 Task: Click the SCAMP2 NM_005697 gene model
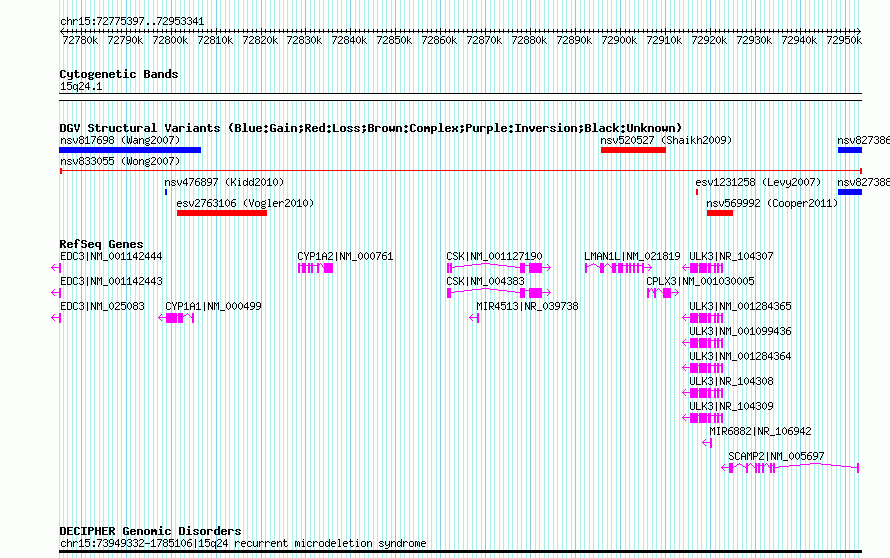pos(790,468)
